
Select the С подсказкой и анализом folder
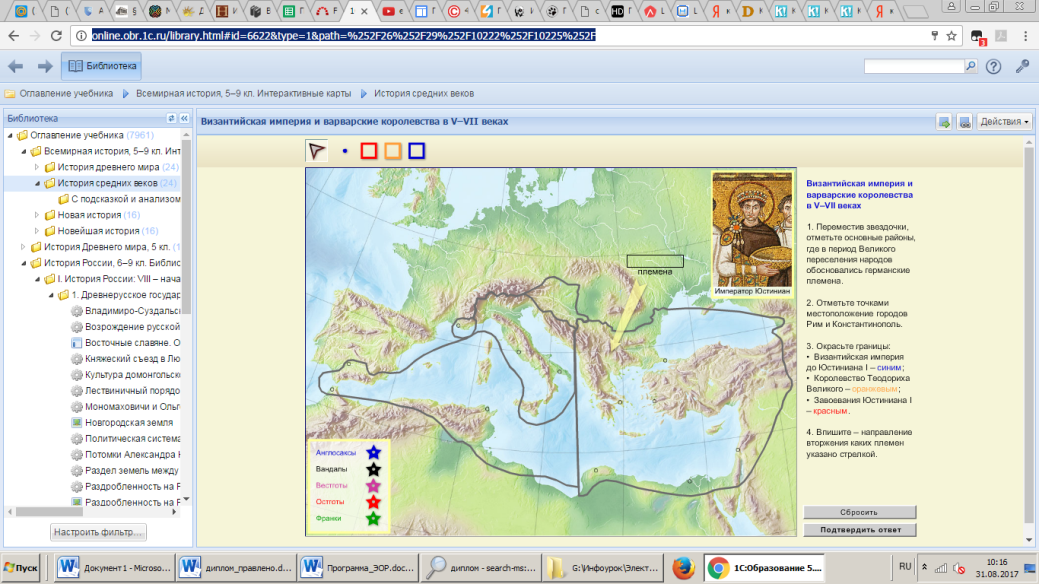click(x=119, y=199)
